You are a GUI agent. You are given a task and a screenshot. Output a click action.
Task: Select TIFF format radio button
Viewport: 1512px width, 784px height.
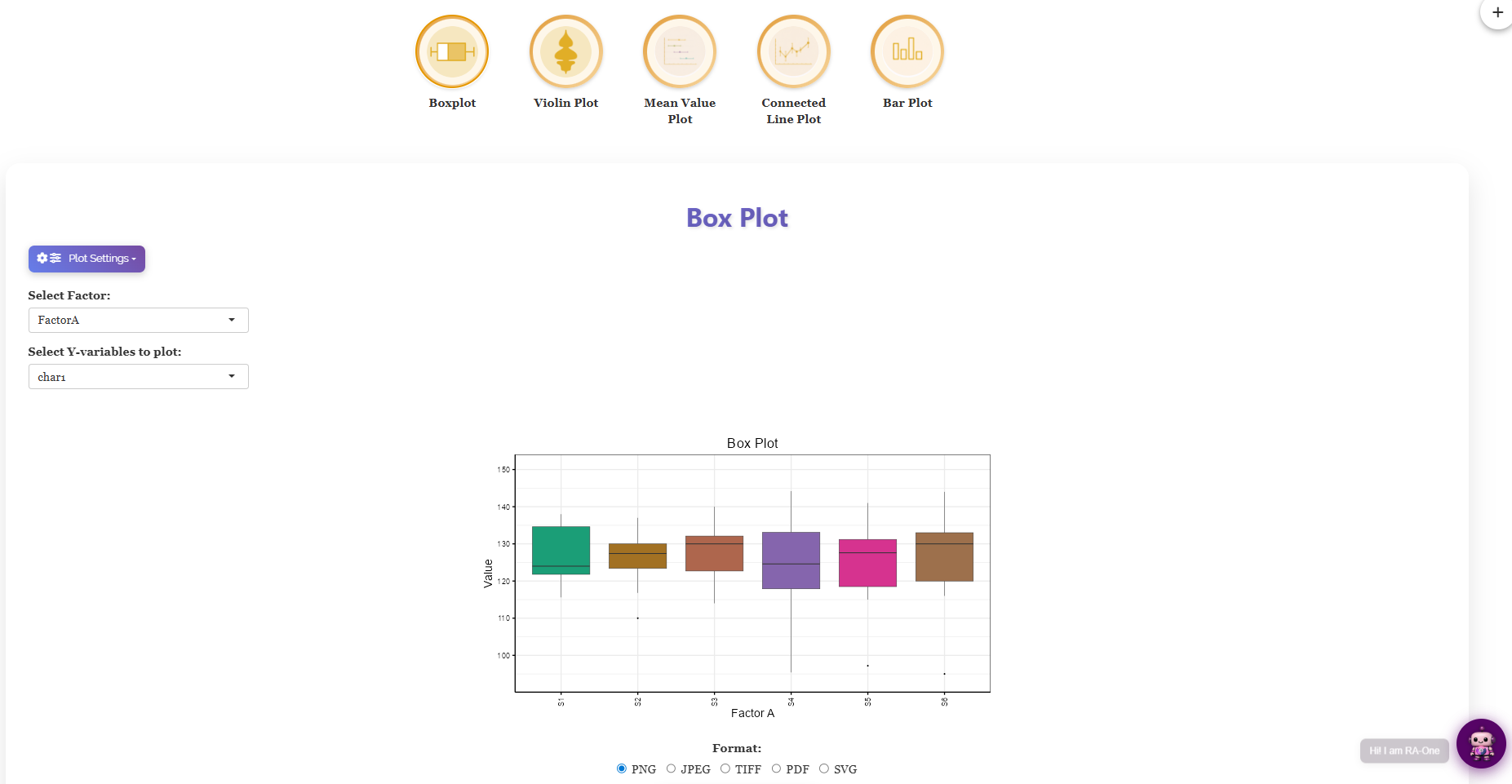point(725,768)
